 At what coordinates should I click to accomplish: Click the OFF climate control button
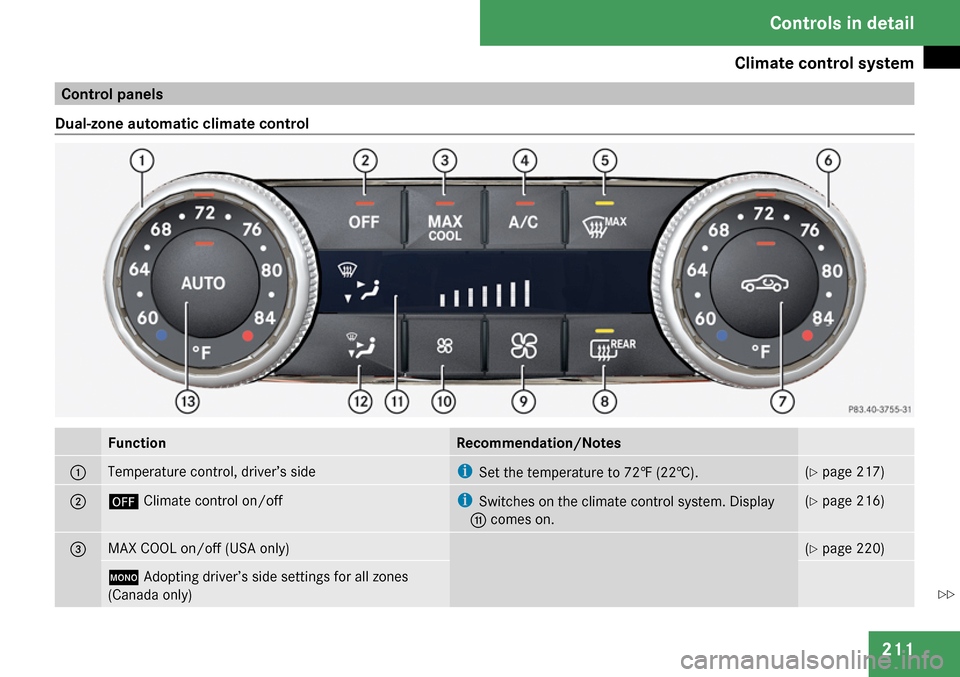point(364,218)
